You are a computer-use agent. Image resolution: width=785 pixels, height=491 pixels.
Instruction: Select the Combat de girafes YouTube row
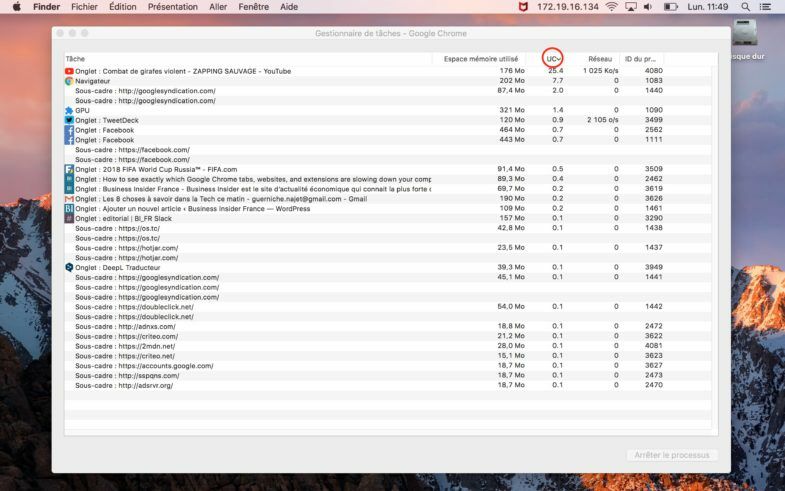tap(388, 71)
